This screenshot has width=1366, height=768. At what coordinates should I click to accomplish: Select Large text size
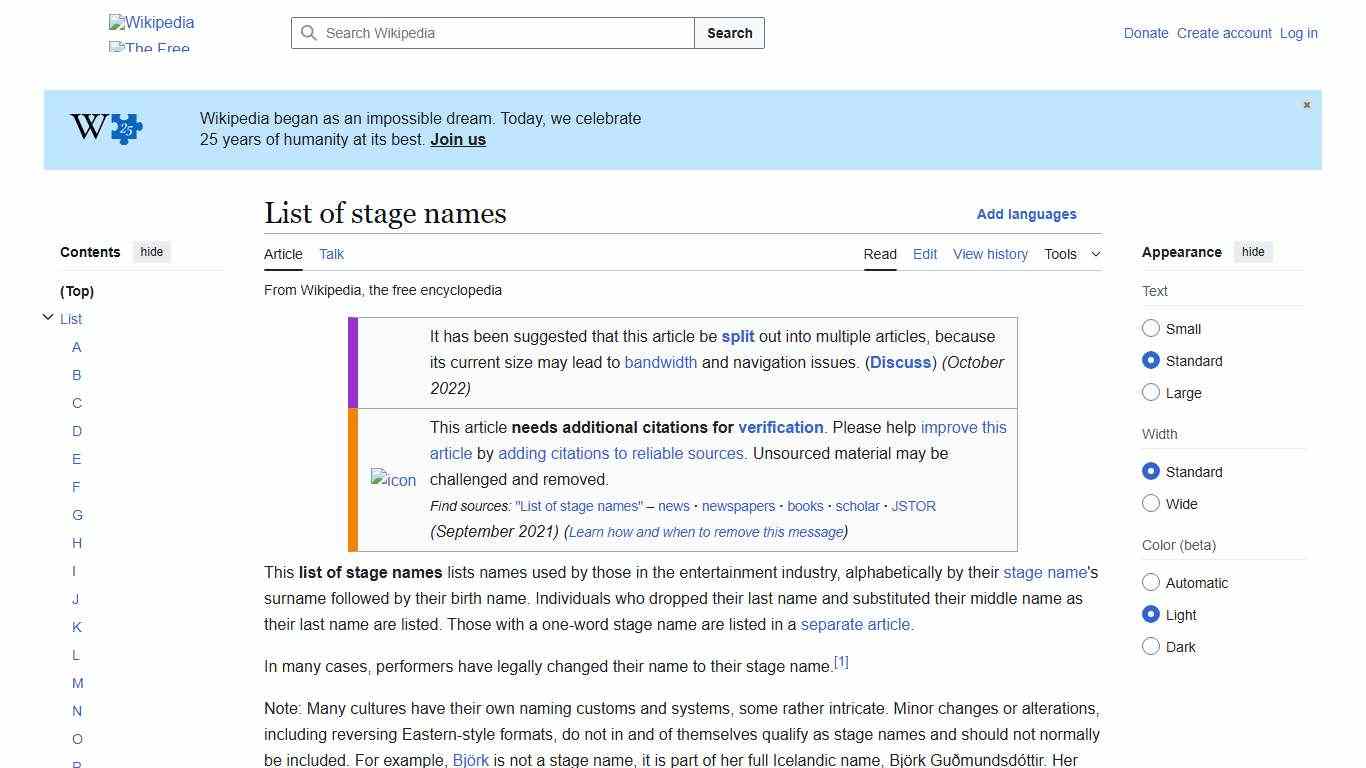point(1151,392)
